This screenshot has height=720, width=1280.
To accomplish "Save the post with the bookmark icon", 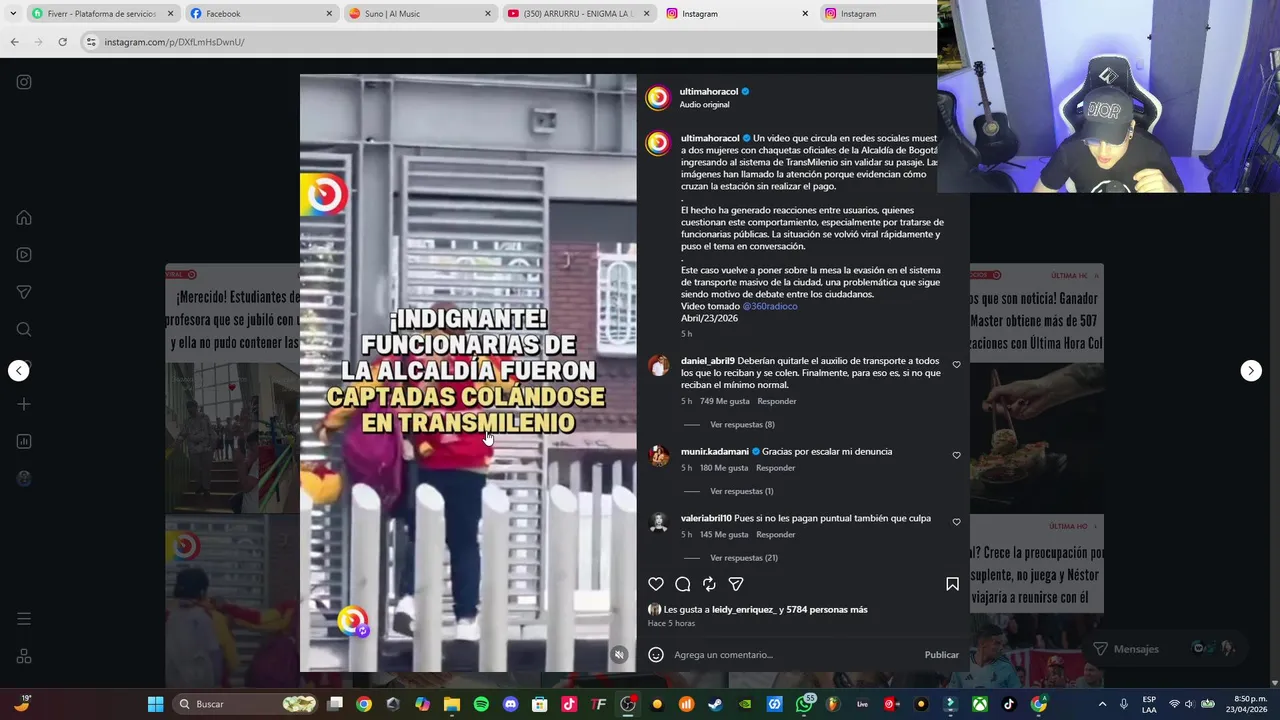I will (952, 584).
